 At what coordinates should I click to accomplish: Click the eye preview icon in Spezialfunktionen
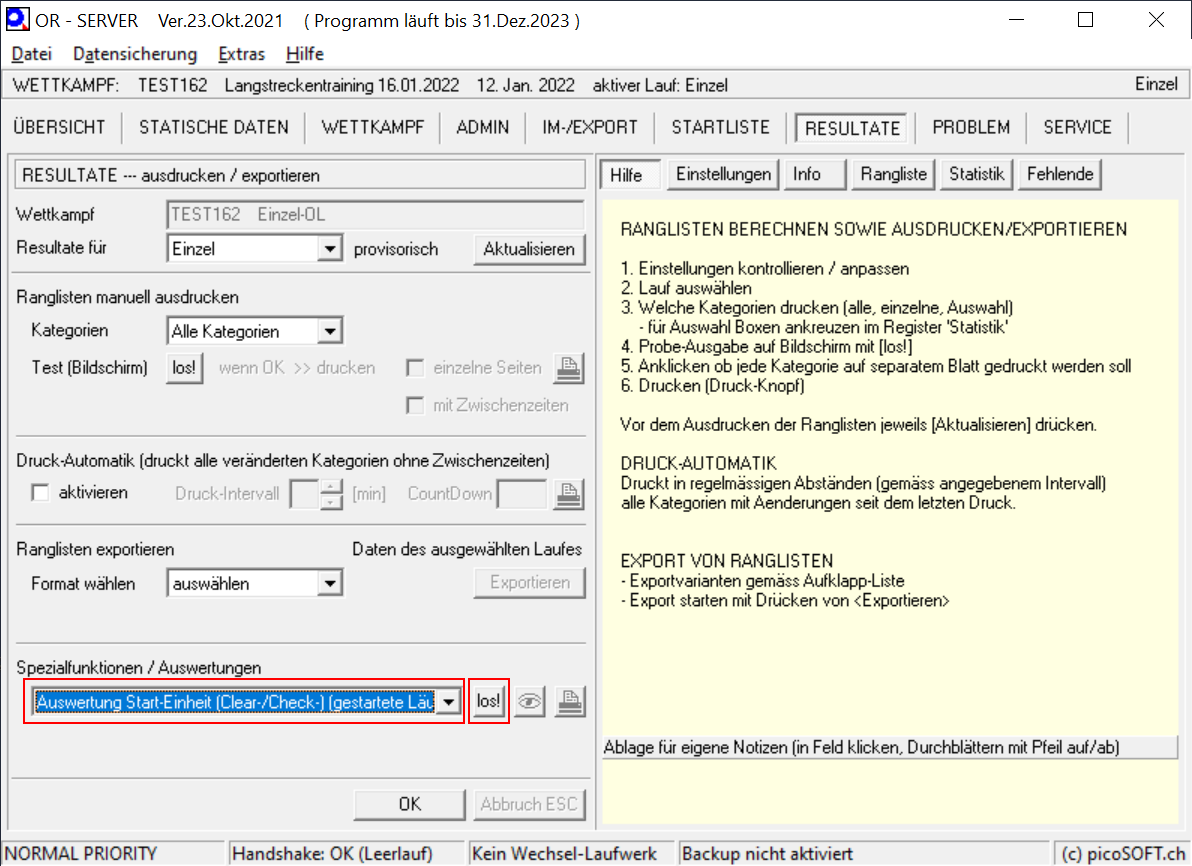(530, 703)
